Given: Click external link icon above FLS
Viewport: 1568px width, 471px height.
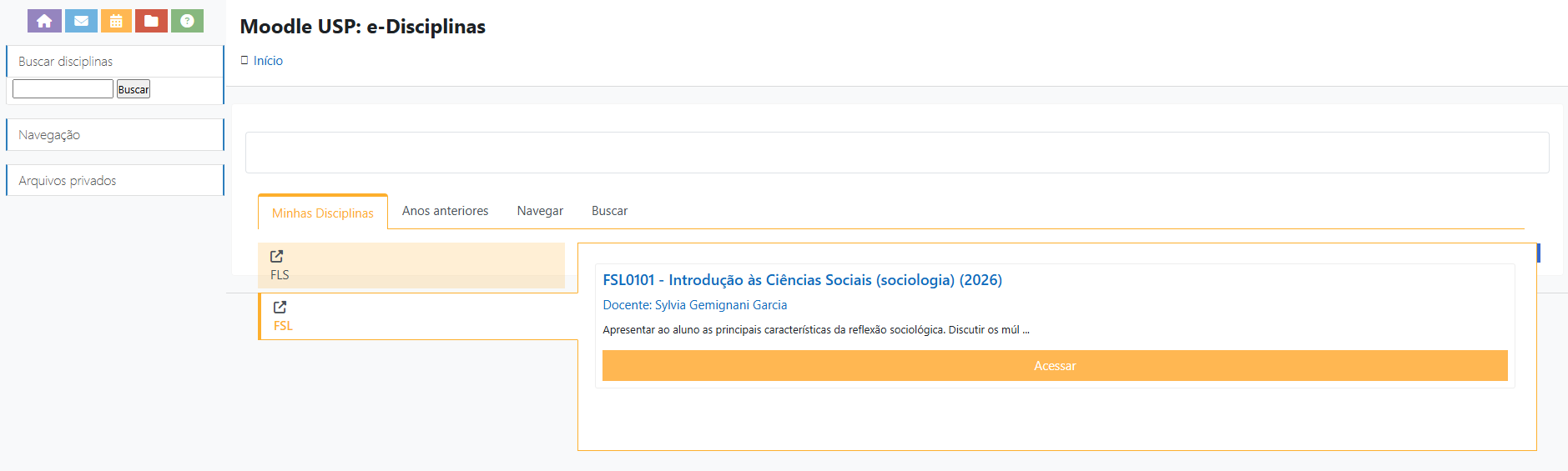Looking at the screenshot, I should point(277,256).
